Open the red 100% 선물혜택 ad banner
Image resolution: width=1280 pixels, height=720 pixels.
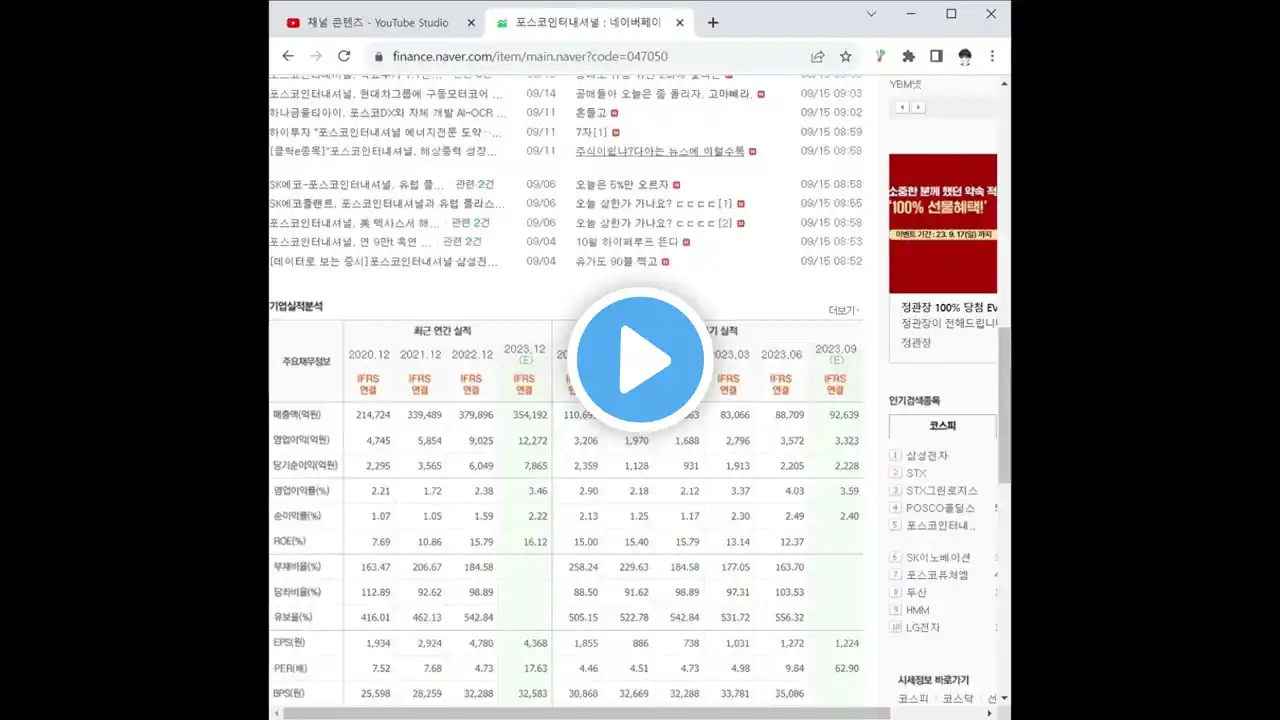(x=943, y=223)
